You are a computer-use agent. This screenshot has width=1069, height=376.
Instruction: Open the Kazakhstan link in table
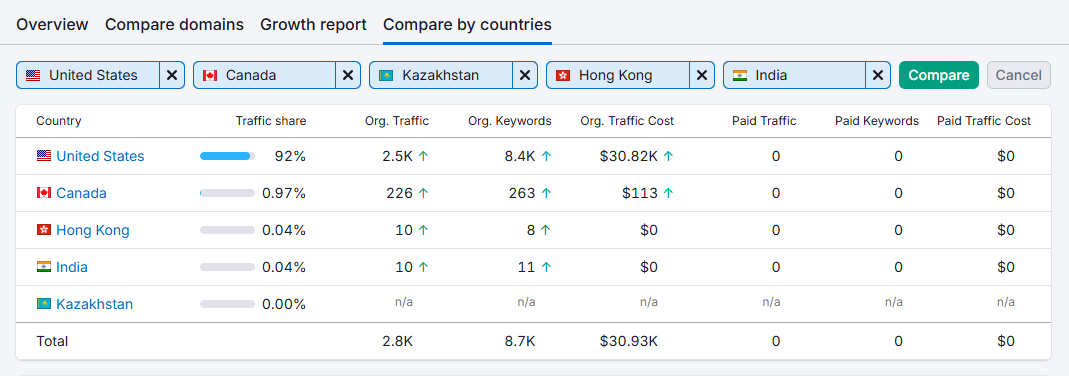94,304
